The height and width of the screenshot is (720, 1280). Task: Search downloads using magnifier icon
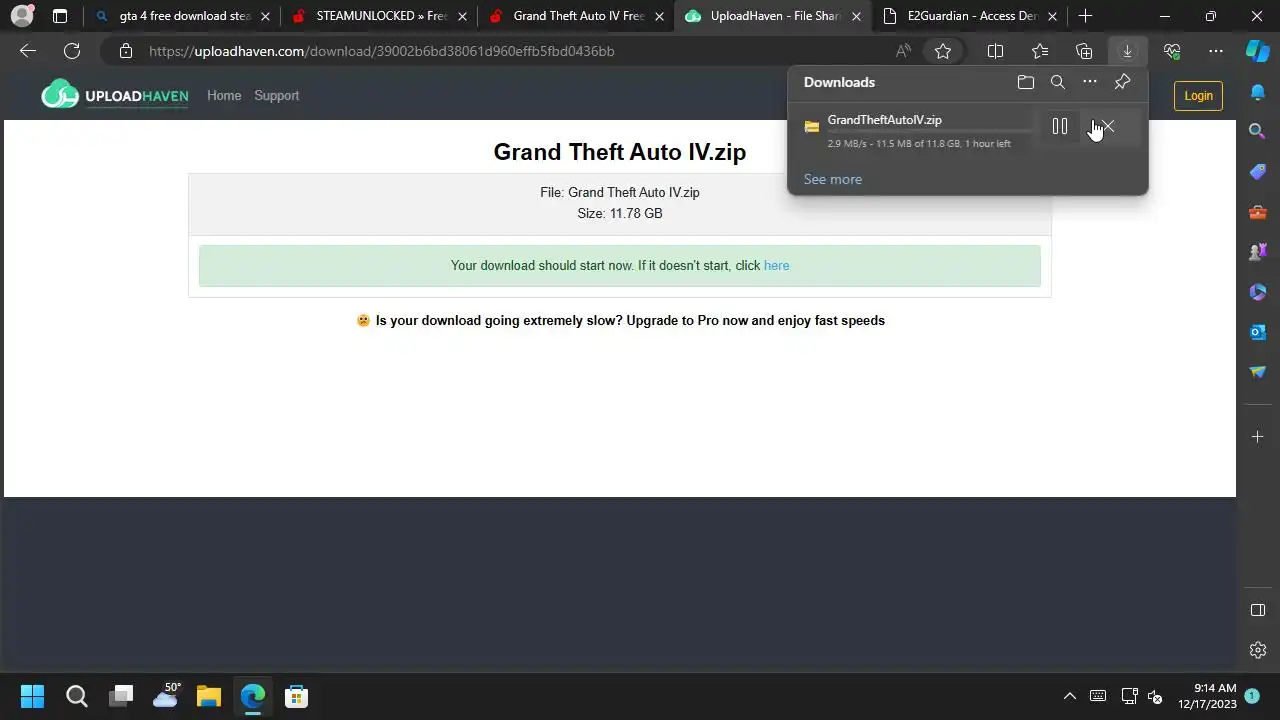tap(1058, 82)
